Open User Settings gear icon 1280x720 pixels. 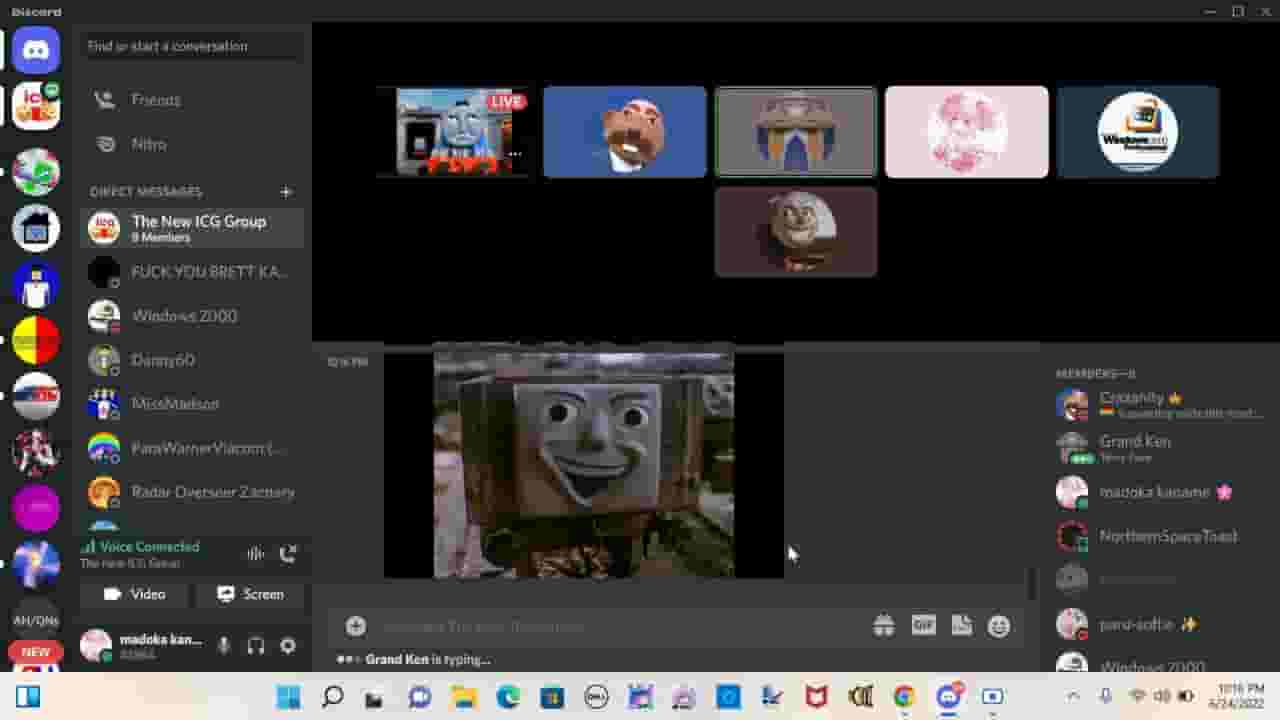(288, 646)
